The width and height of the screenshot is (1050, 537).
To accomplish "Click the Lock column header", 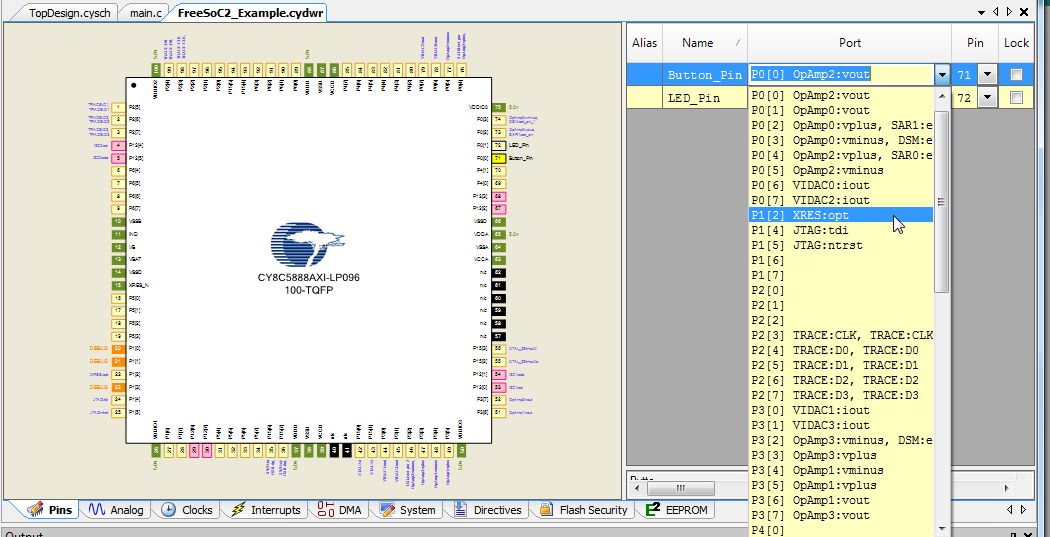I will (1016, 43).
